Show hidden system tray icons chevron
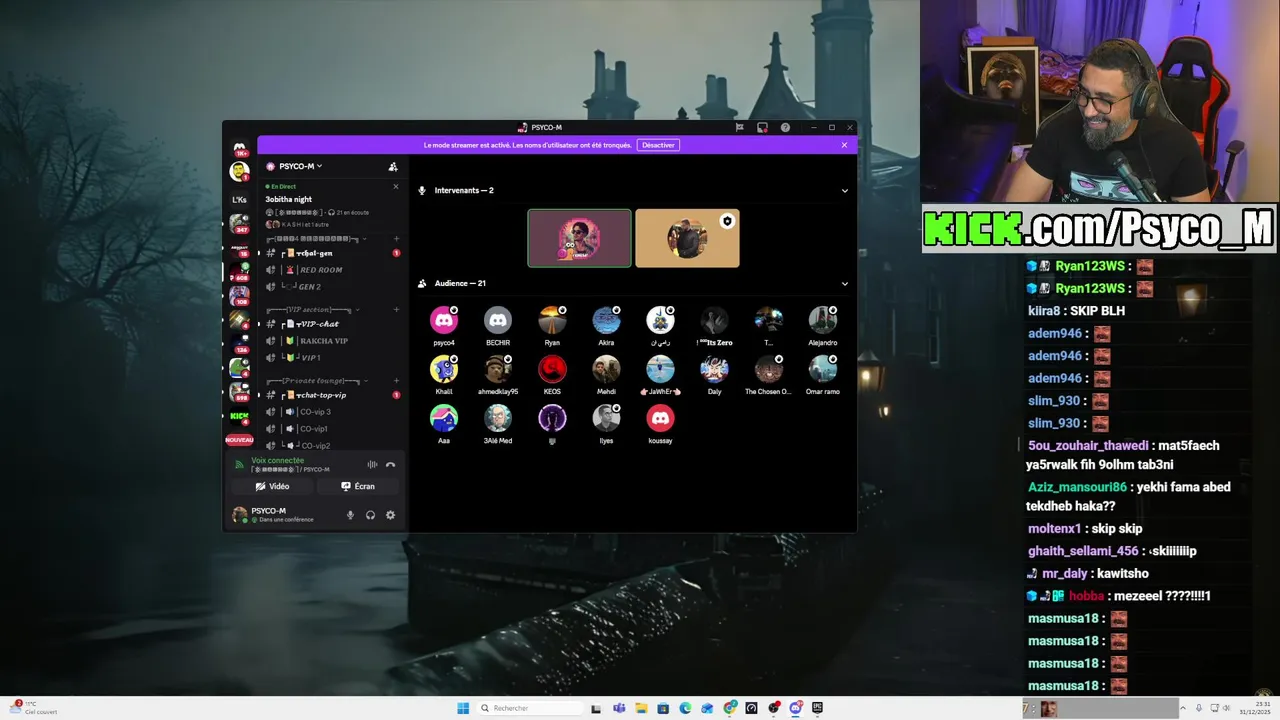 [1185, 708]
